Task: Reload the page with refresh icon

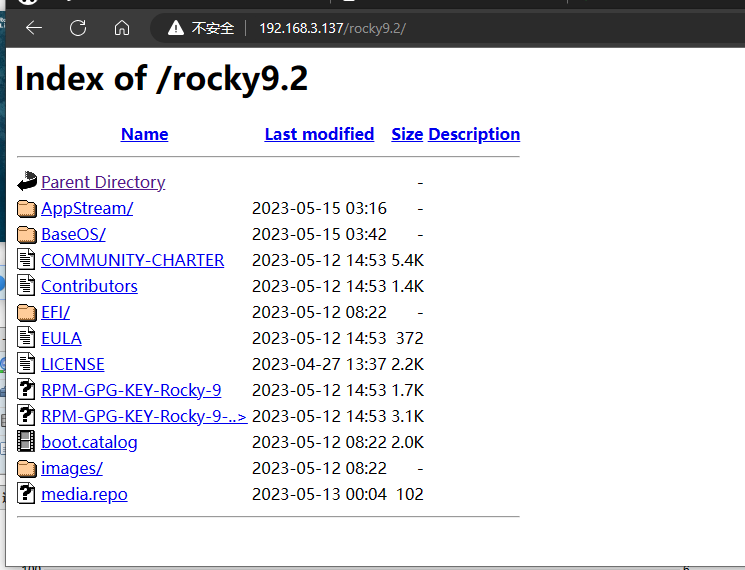Action: click(78, 28)
